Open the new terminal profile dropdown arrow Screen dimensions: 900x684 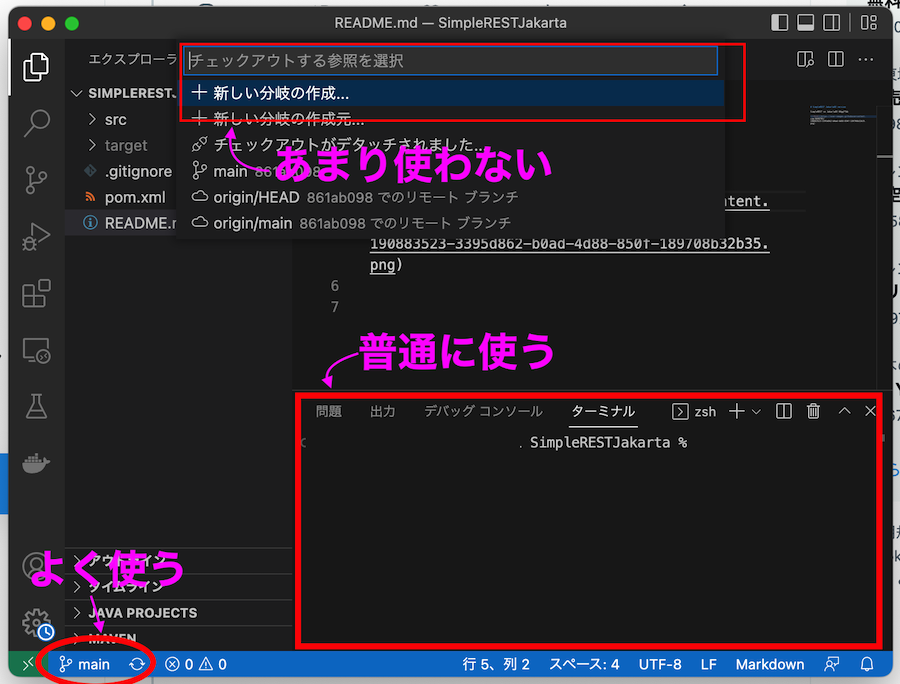756,411
